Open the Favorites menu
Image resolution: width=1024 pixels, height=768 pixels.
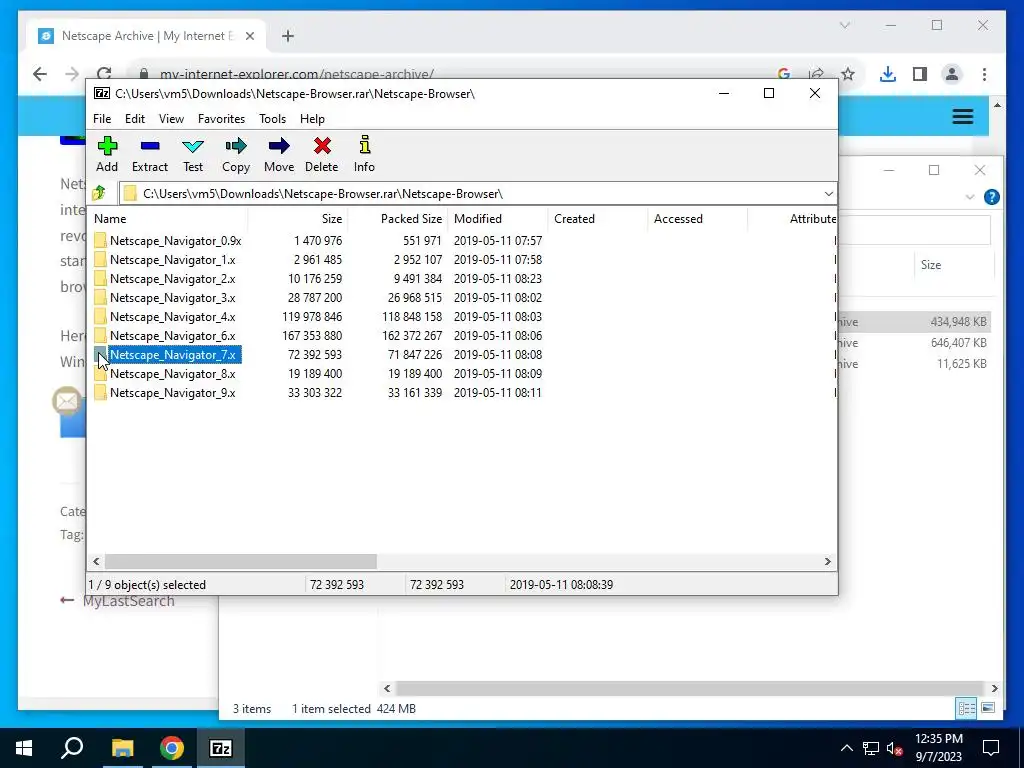(x=221, y=119)
